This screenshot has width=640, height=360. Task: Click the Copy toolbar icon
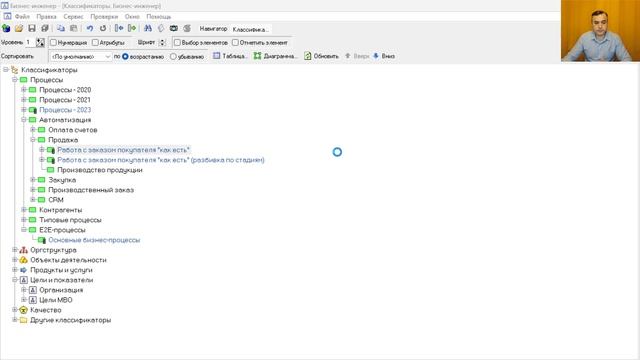point(61,29)
